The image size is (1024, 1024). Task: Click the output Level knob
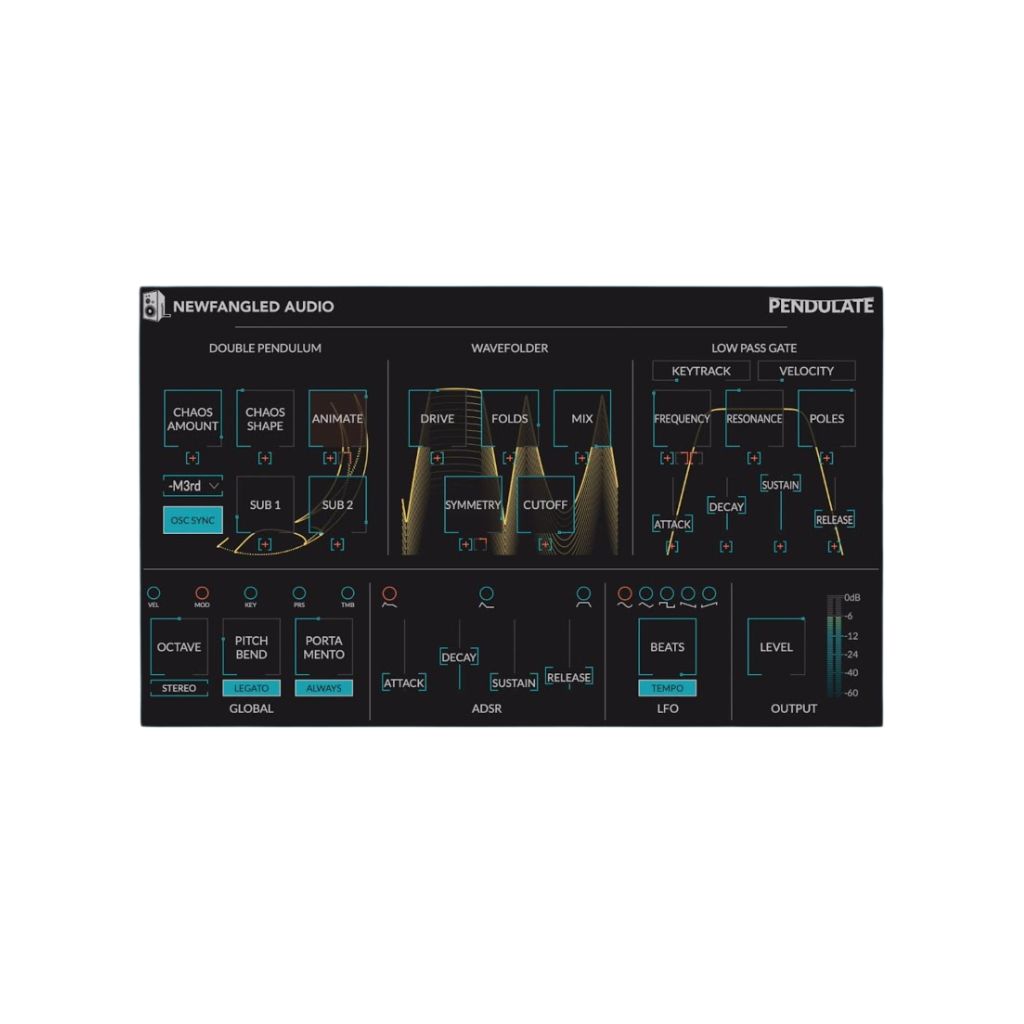pos(776,647)
